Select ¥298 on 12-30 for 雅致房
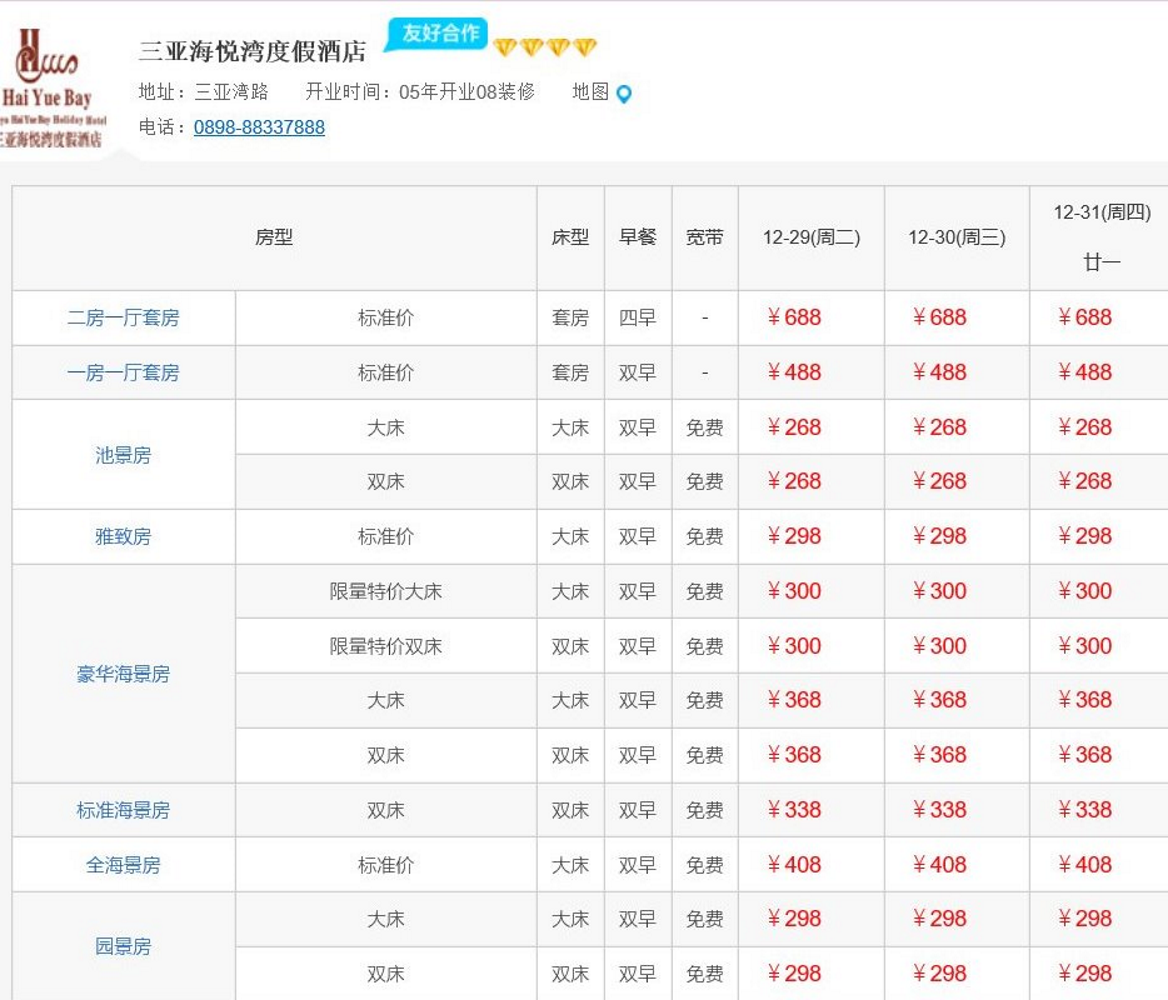Image resolution: width=1168 pixels, height=1000 pixels. (x=939, y=537)
